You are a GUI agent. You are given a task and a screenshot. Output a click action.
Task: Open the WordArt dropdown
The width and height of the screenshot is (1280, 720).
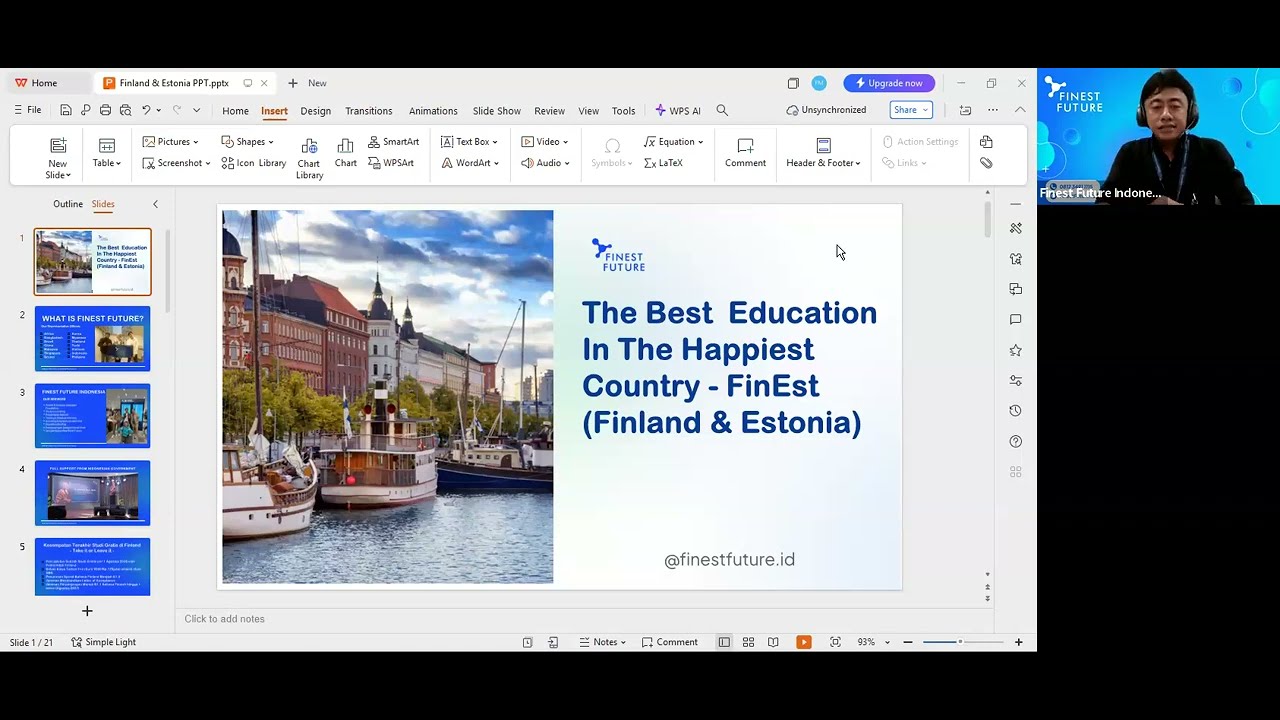(470, 163)
